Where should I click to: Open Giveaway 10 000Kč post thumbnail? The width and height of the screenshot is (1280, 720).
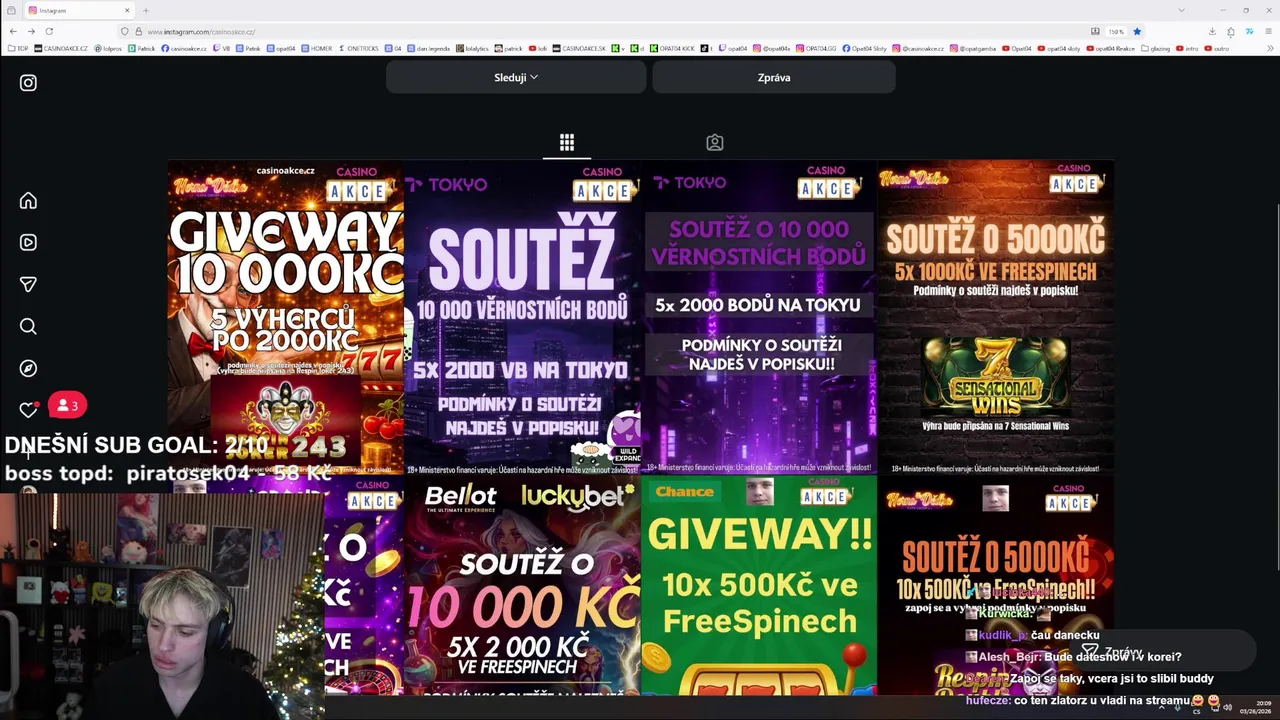pos(285,317)
